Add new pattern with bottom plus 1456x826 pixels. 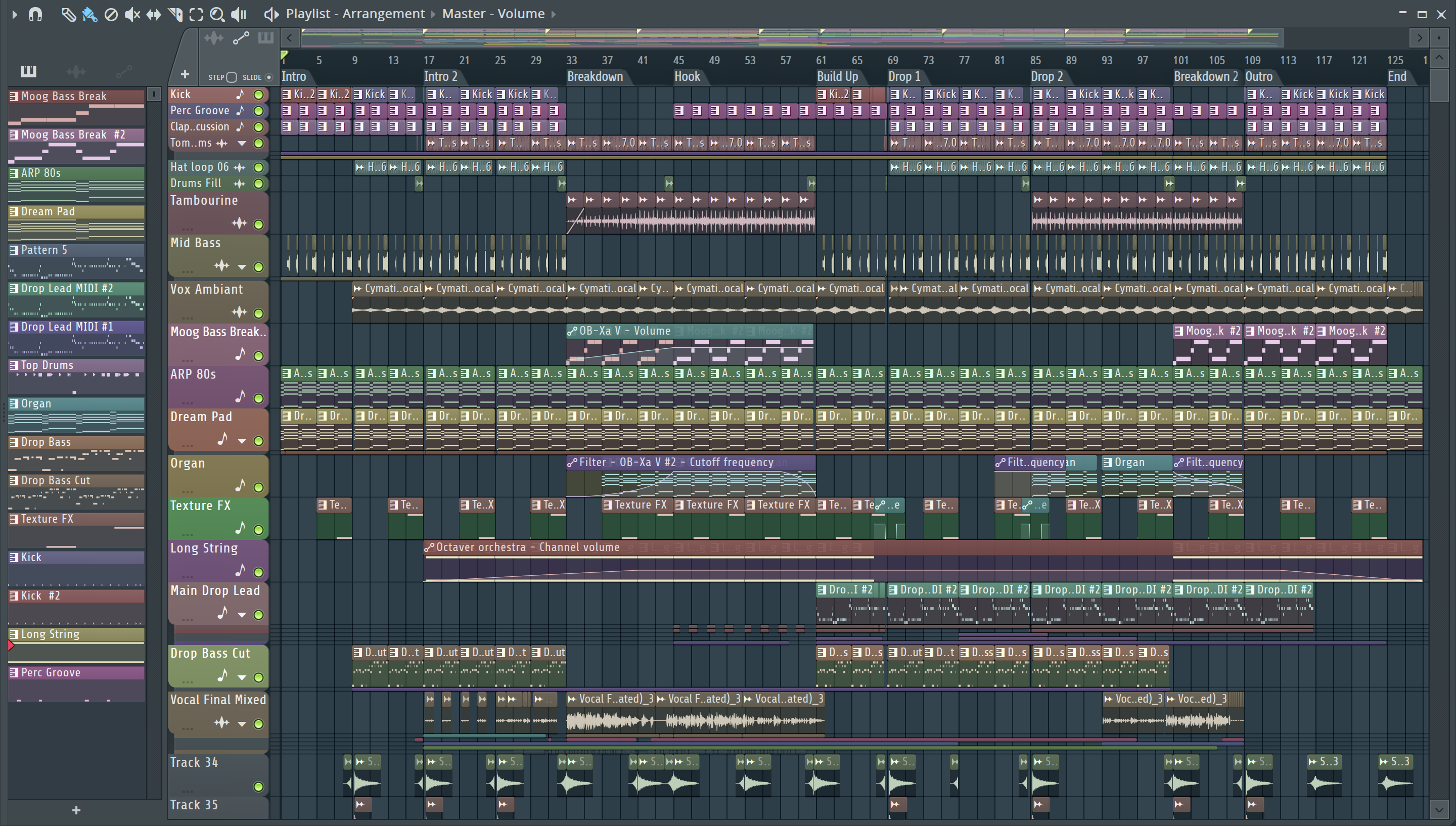pyautogui.click(x=76, y=810)
